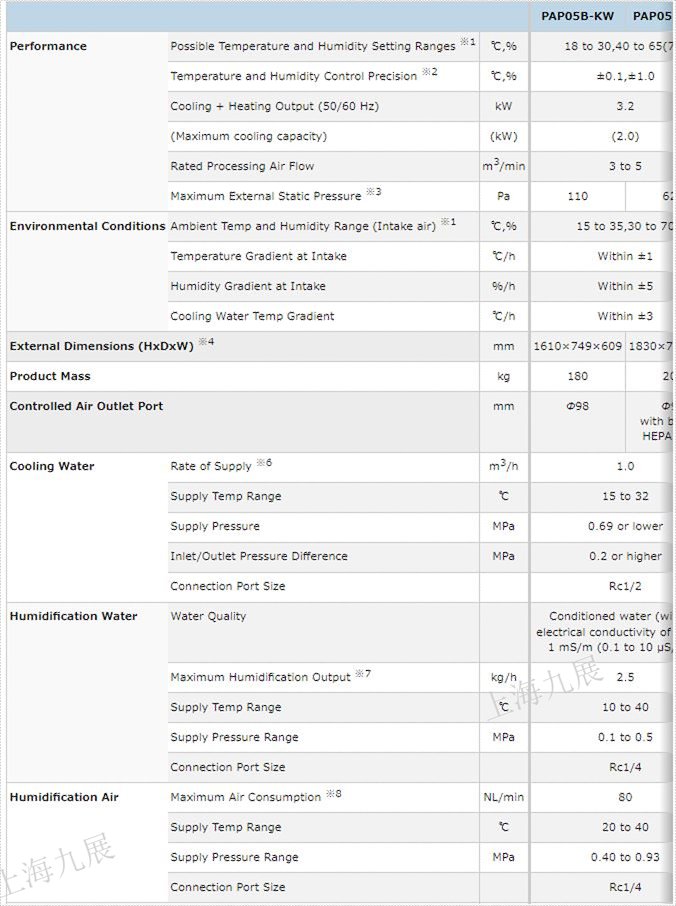The image size is (676, 906).
Task: Select the Product Mass row label
Action: 50,376
